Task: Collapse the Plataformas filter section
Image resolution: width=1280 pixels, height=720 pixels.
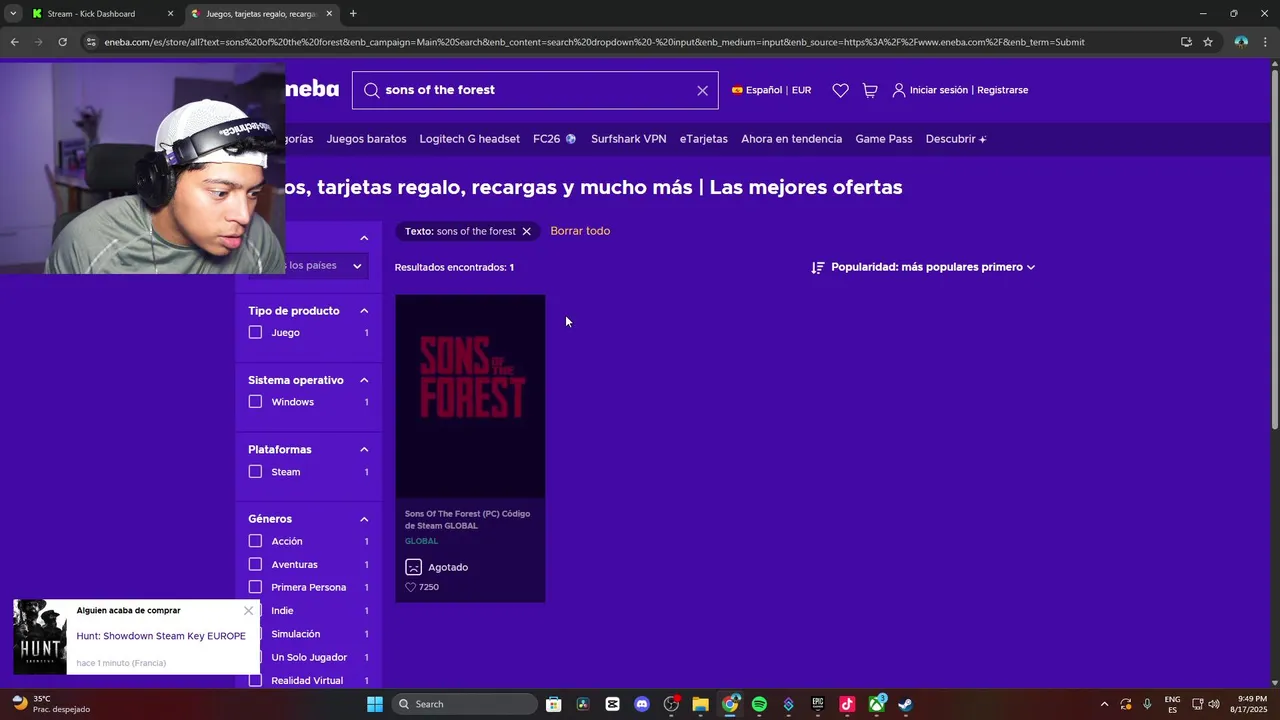Action: (x=364, y=450)
